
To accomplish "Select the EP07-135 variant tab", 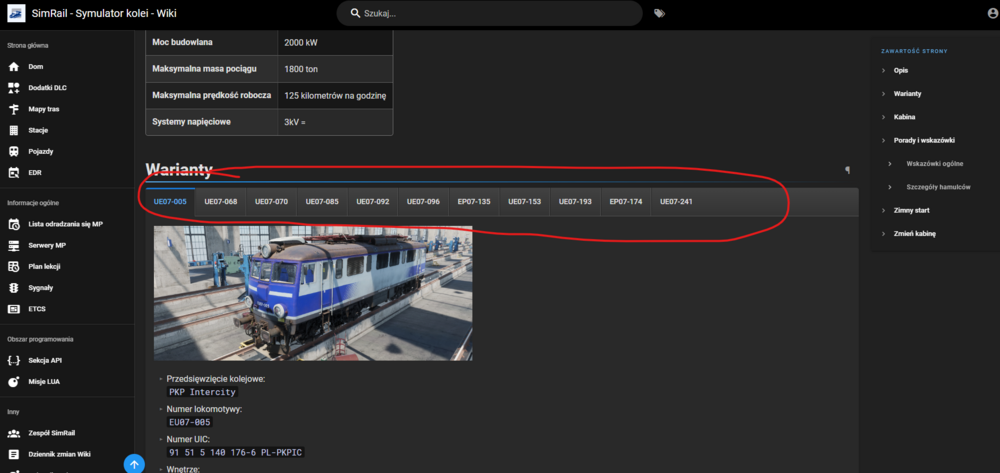I will 473,201.
